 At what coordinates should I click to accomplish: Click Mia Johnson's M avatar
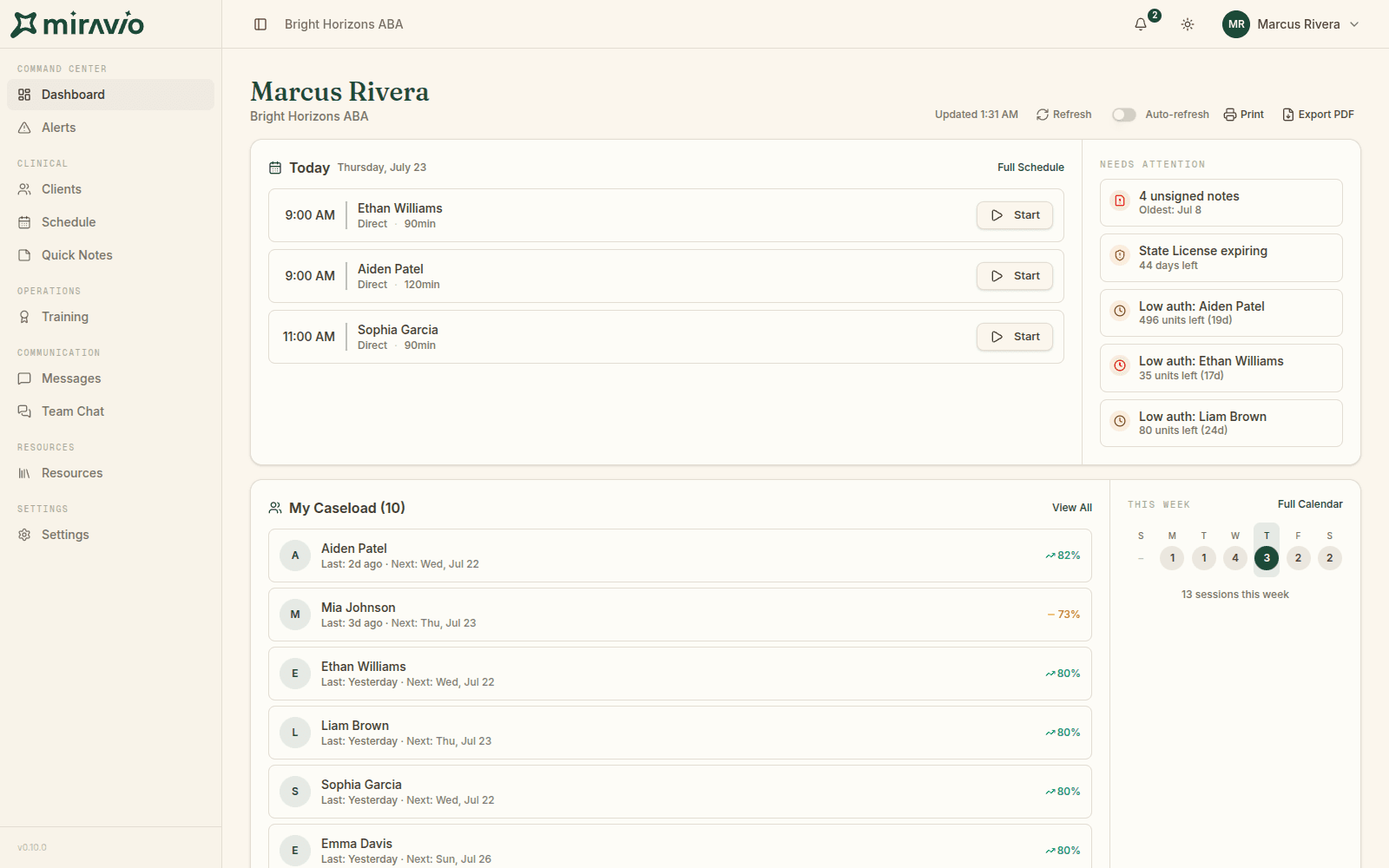pyautogui.click(x=295, y=615)
